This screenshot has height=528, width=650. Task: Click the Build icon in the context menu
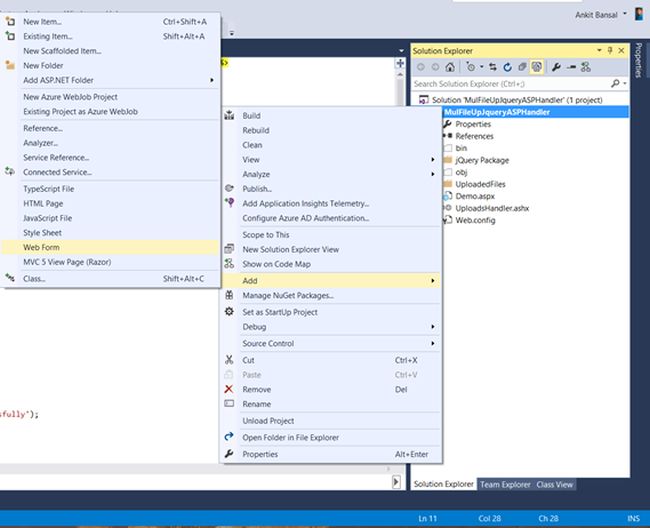pos(229,115)
